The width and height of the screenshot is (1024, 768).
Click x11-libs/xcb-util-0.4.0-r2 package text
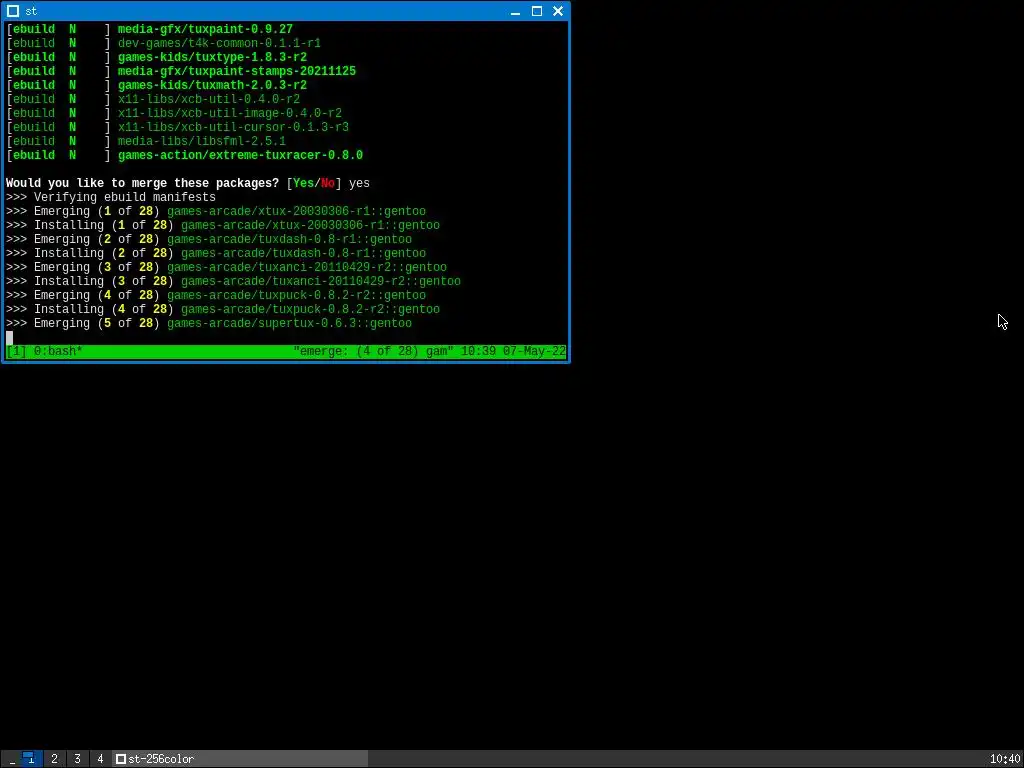tap(208, 99)
